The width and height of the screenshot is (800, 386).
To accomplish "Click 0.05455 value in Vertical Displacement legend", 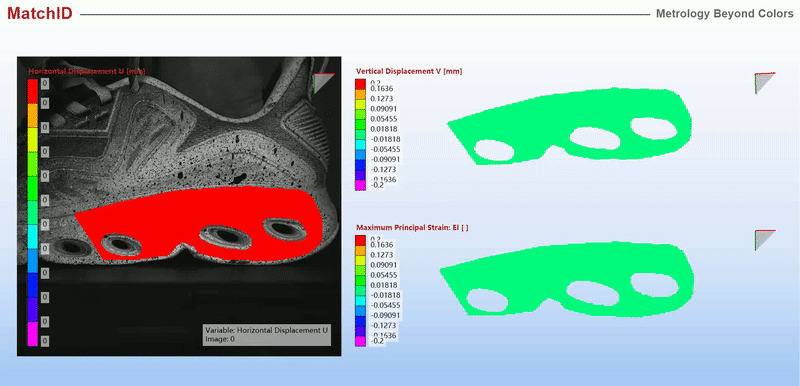I will [384, 119].
